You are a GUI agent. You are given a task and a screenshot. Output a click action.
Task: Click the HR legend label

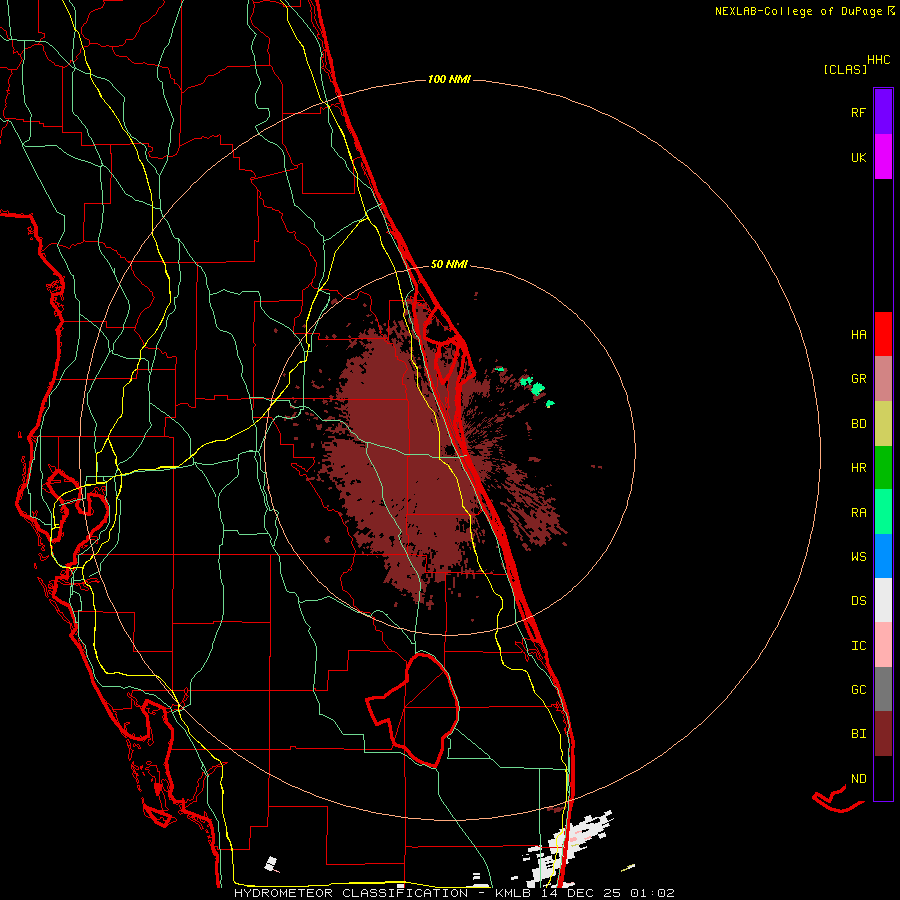point(858,468)
